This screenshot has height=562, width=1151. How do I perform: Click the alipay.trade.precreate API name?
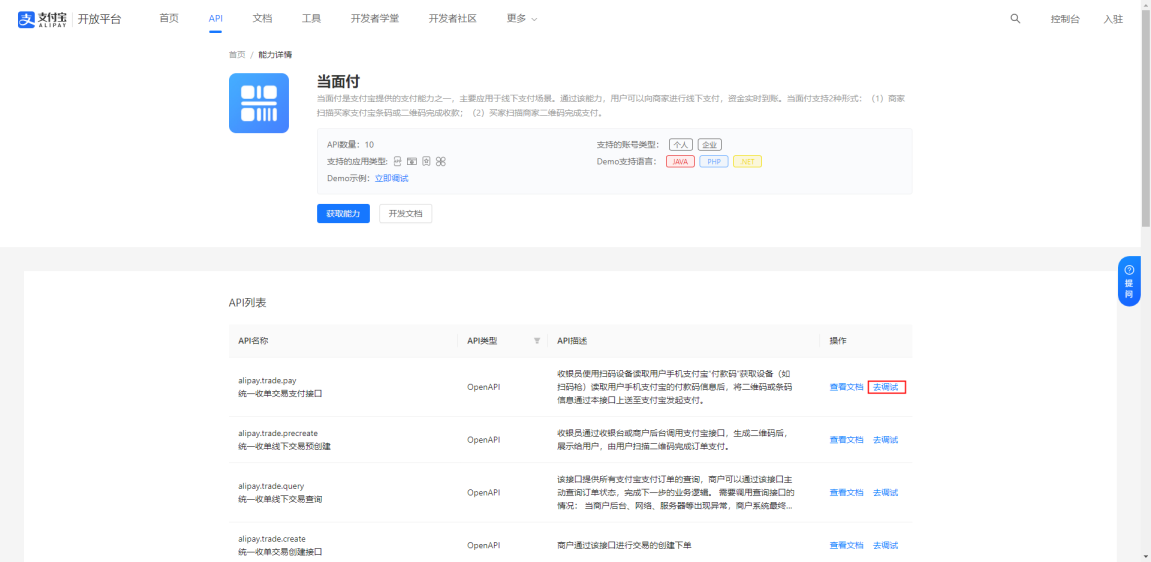point(277,433)
